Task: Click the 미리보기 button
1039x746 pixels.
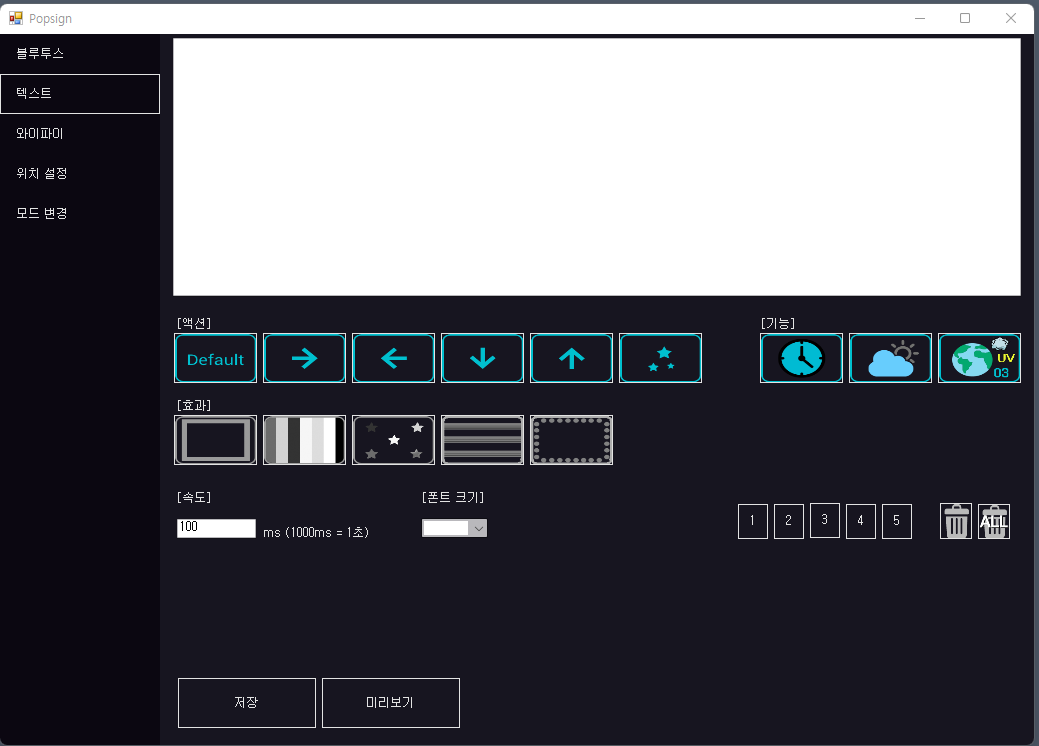Action: (391, 702)
